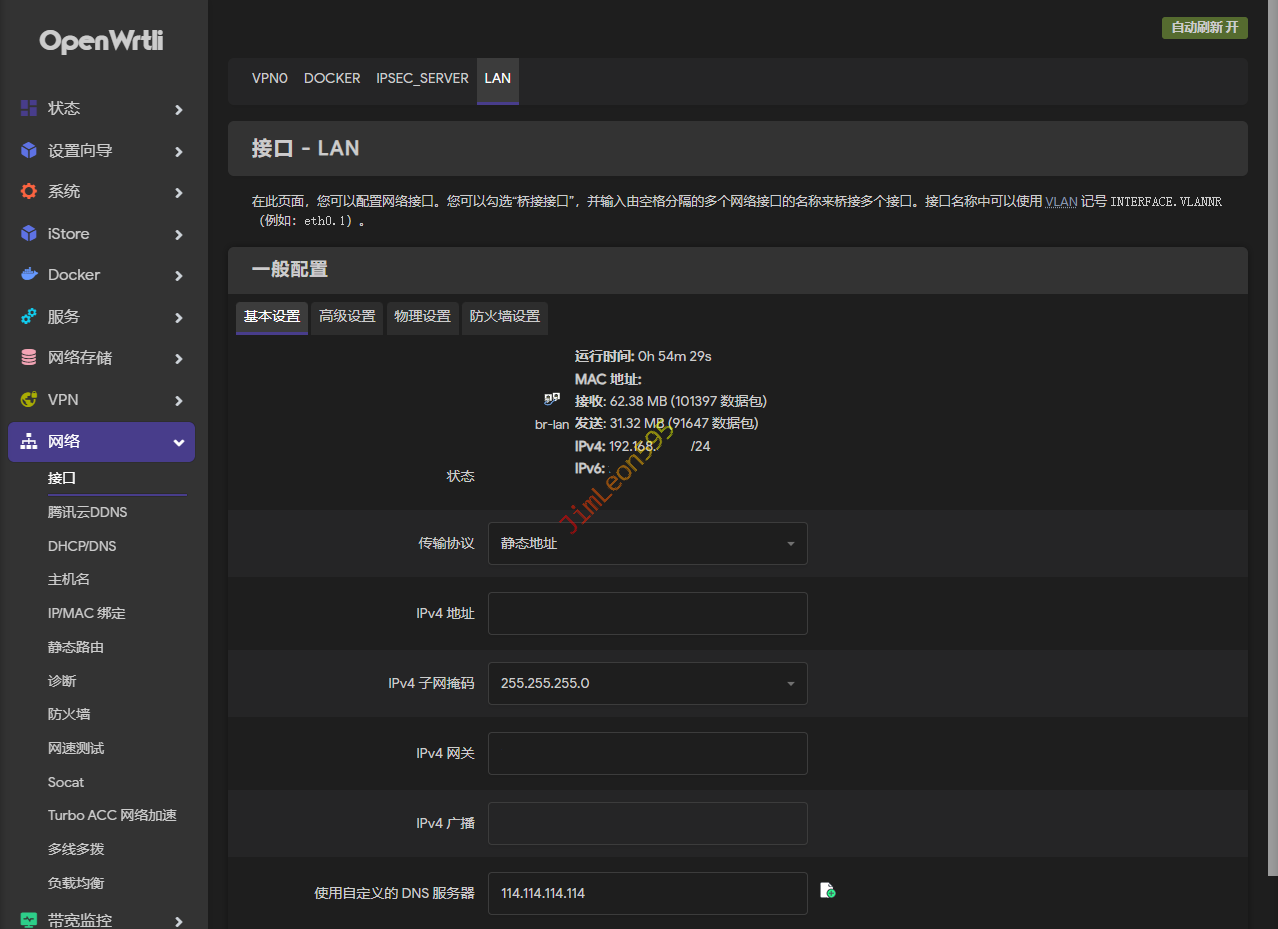Image resolution: width=1278 pixels, height=929 pixels.
Task: Open the IPSEC_SERVER interface tab
Action: [422, 78]
